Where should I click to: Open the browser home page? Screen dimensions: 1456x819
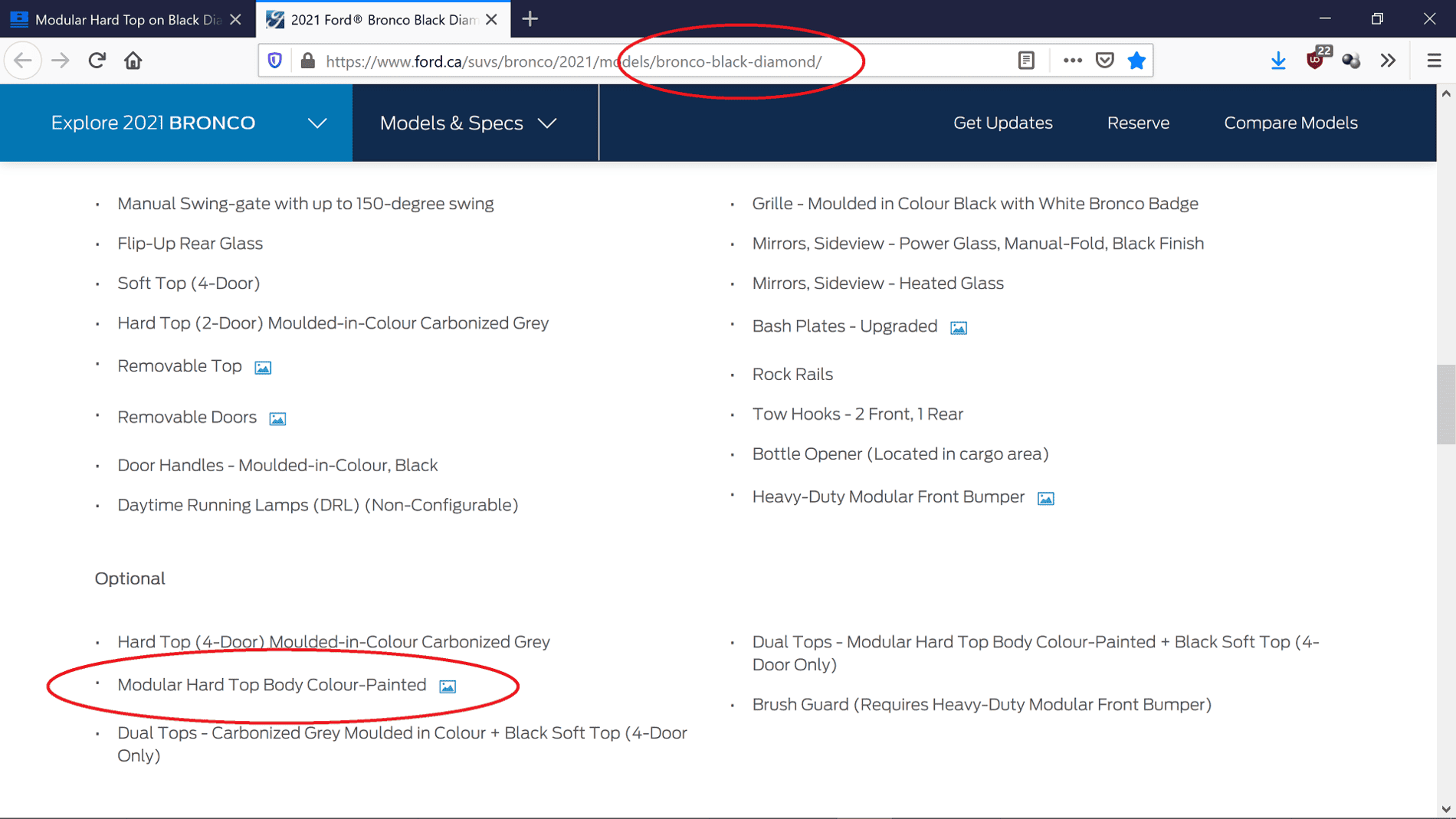tap(133, 61)
